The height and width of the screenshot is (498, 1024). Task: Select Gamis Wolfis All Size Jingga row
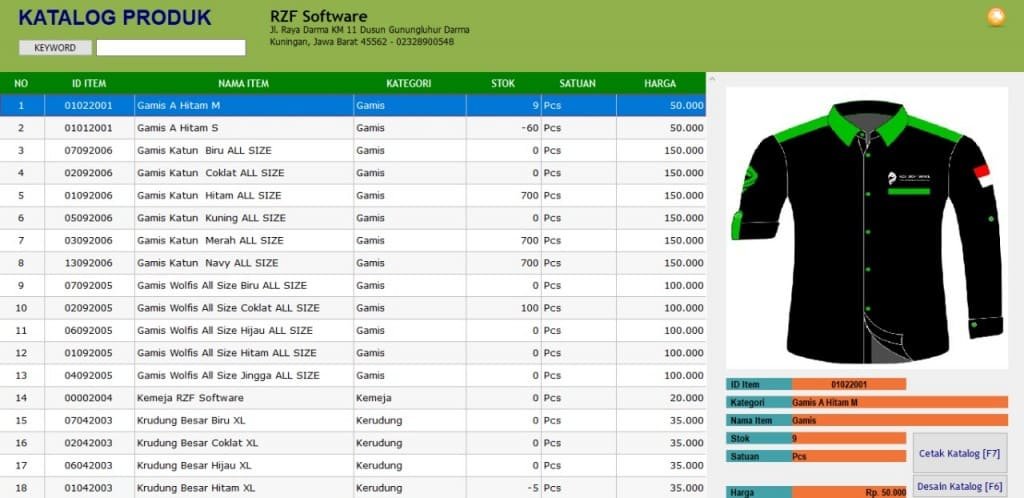coord(353,375)
